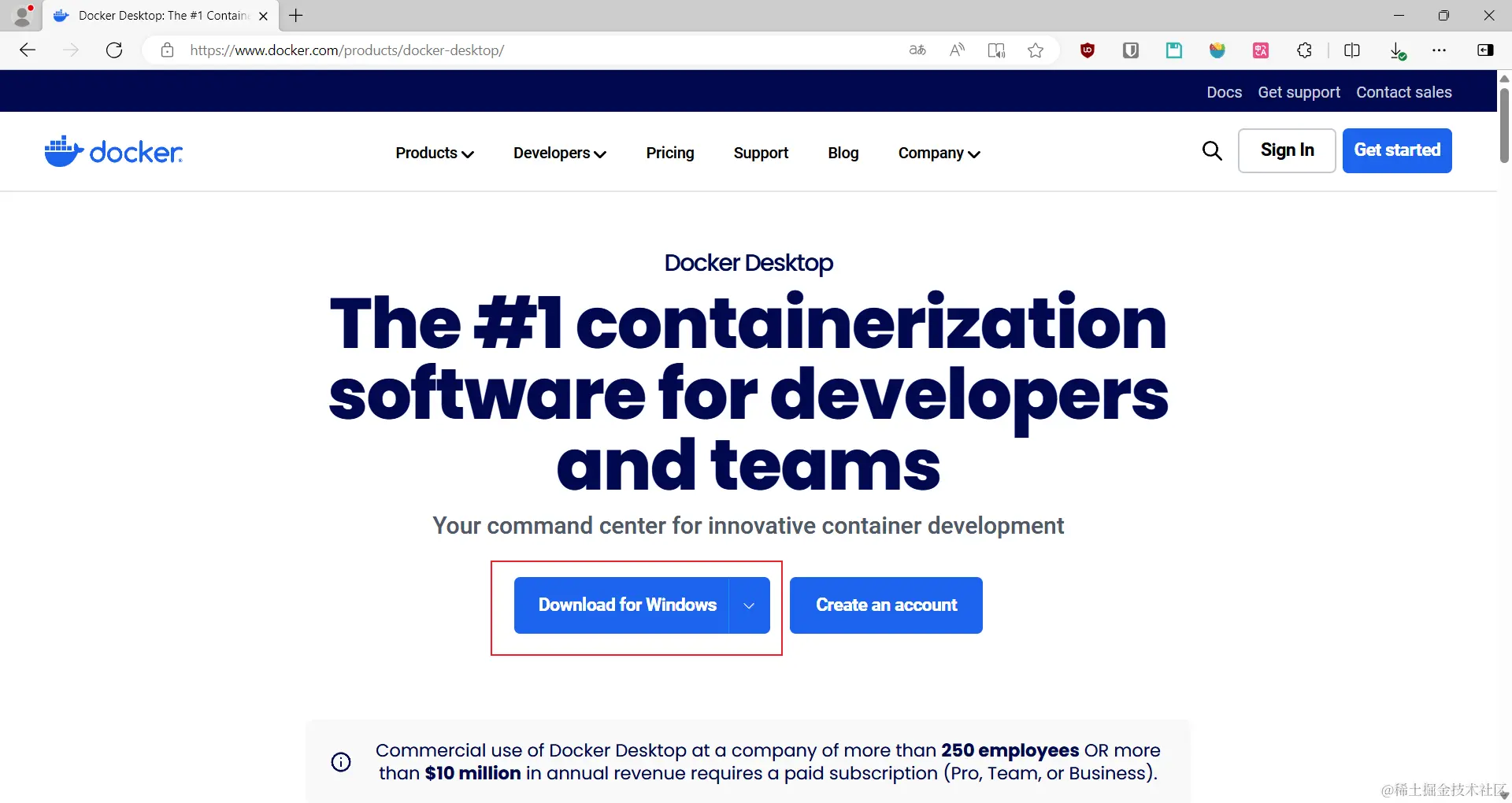Click the 'Docker Desktop' heading text
1512x803 pixels.
(x=748, y=263)
